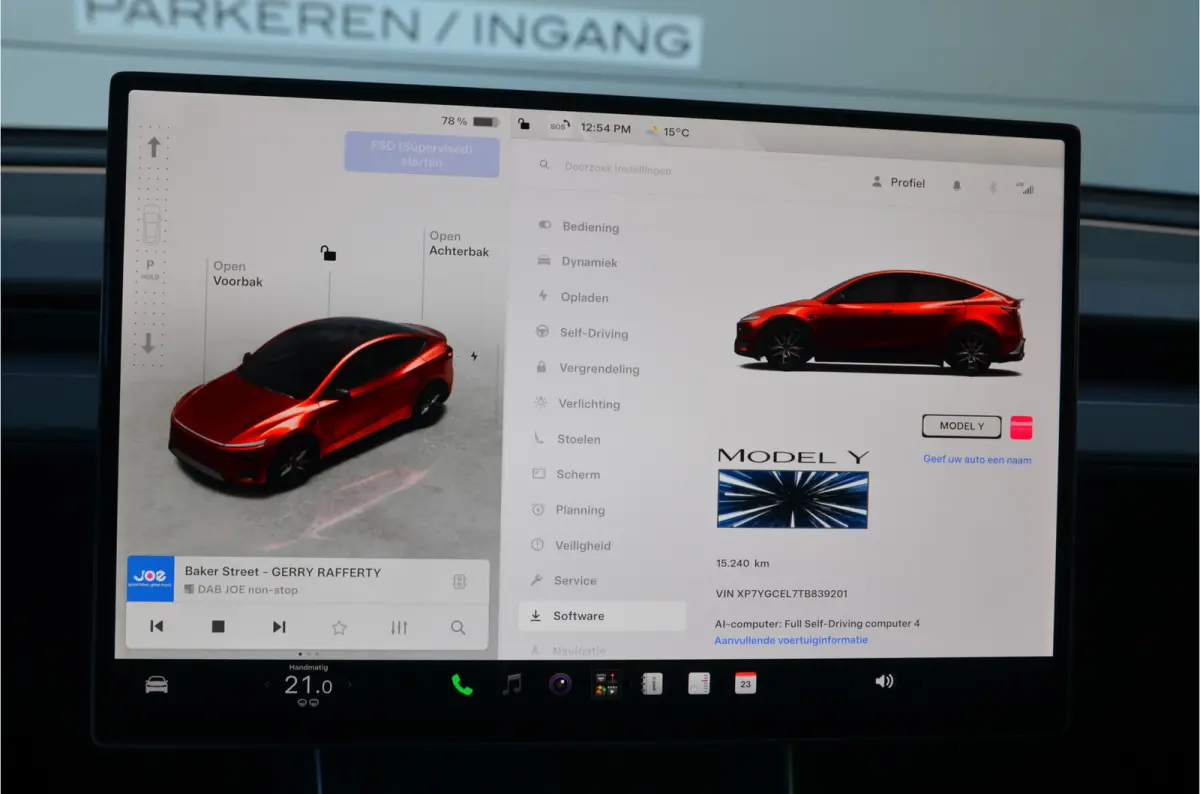The width and height of the screenshot is (1200, 794).
Task: Open the Arcade/Toybox app icon
Action: pyautogui.click(x=606, y=684)
